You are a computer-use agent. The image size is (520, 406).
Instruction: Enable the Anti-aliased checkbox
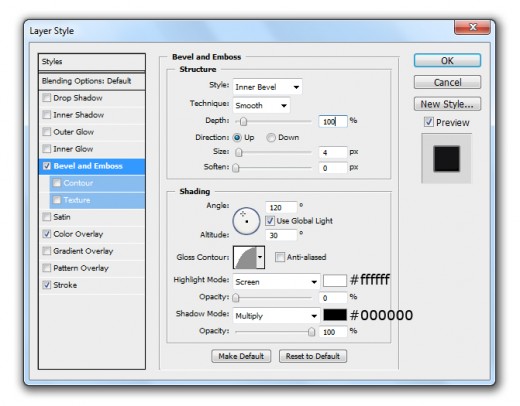coord(280,257)
